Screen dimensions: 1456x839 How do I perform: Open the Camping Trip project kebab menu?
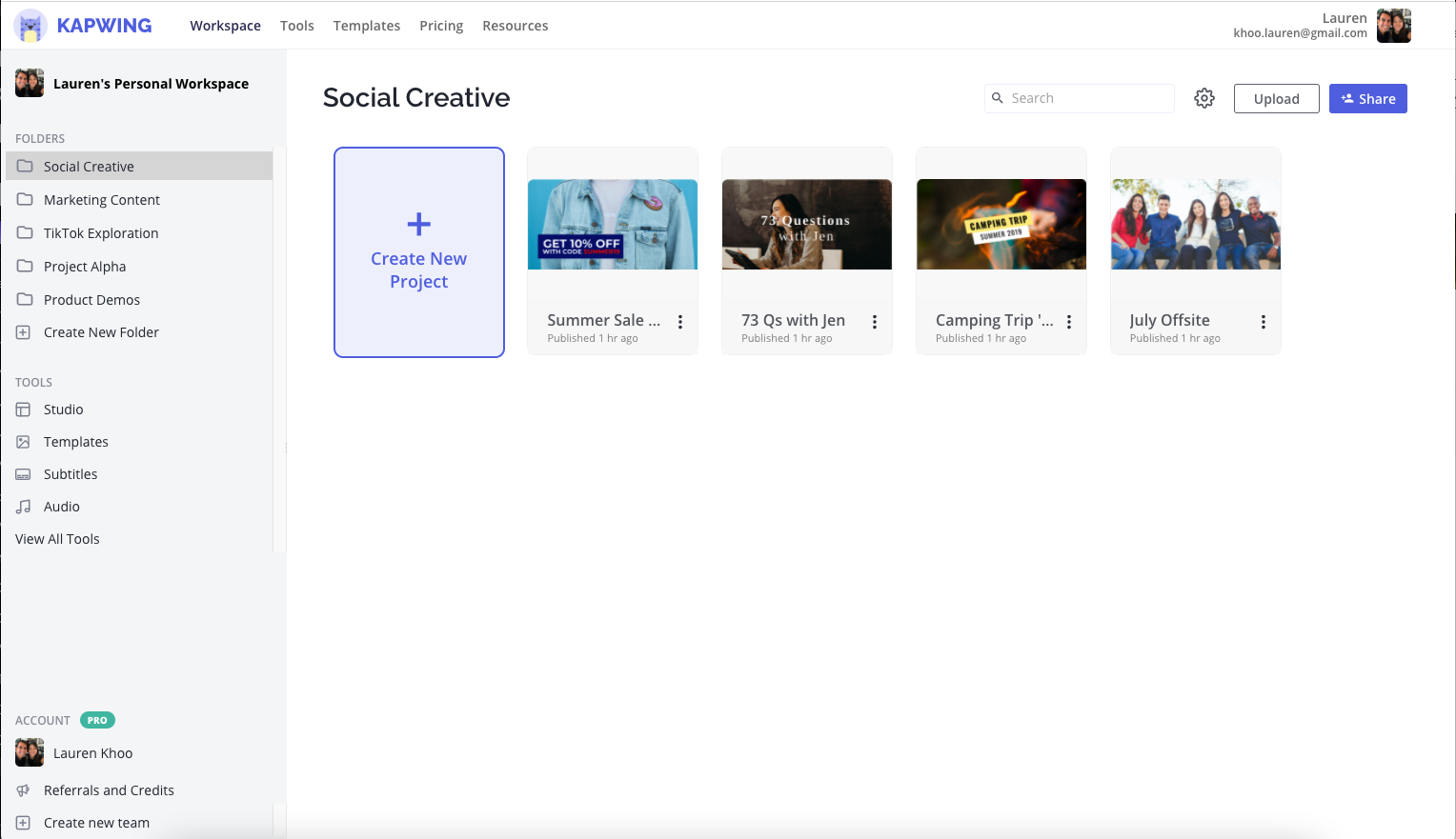(x=1069, y=322)
